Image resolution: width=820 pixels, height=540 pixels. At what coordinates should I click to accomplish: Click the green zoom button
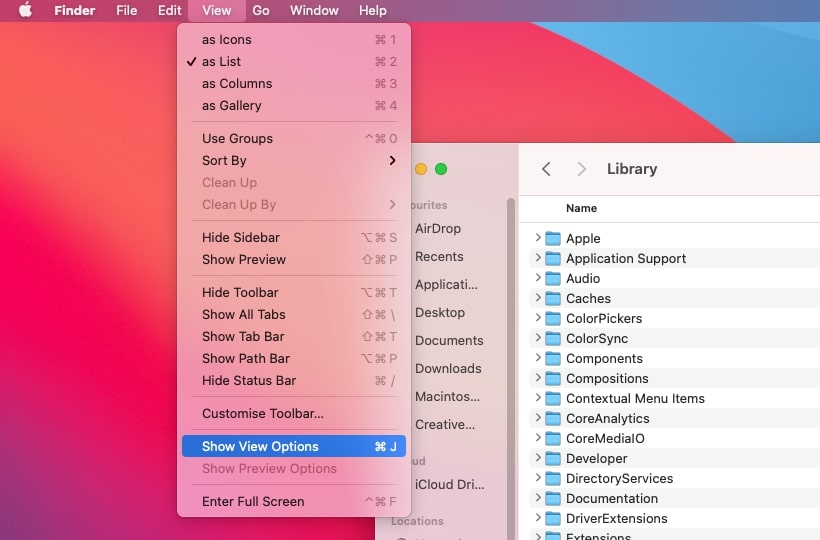441,169
